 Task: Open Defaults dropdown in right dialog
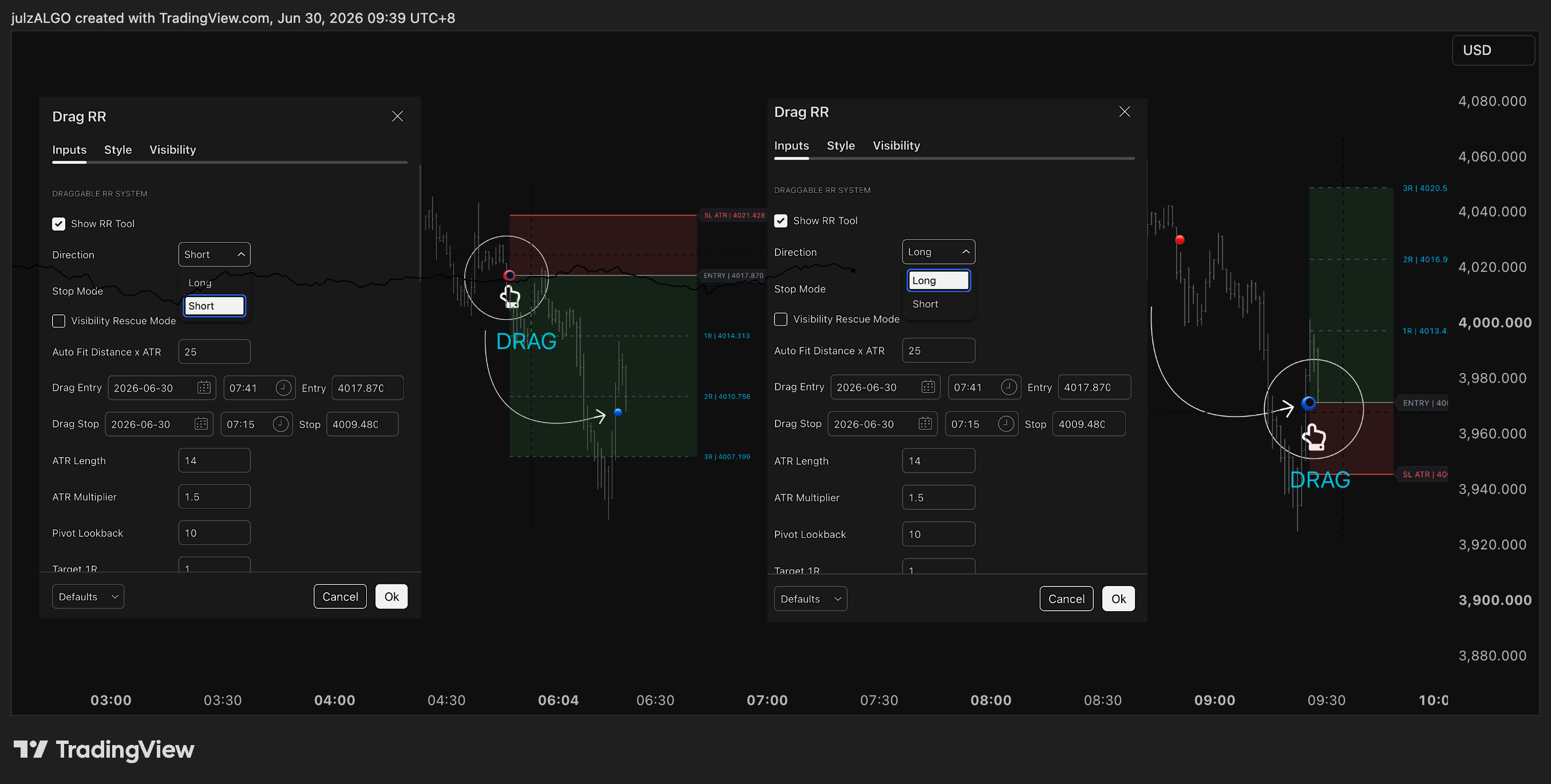(810, 599)
